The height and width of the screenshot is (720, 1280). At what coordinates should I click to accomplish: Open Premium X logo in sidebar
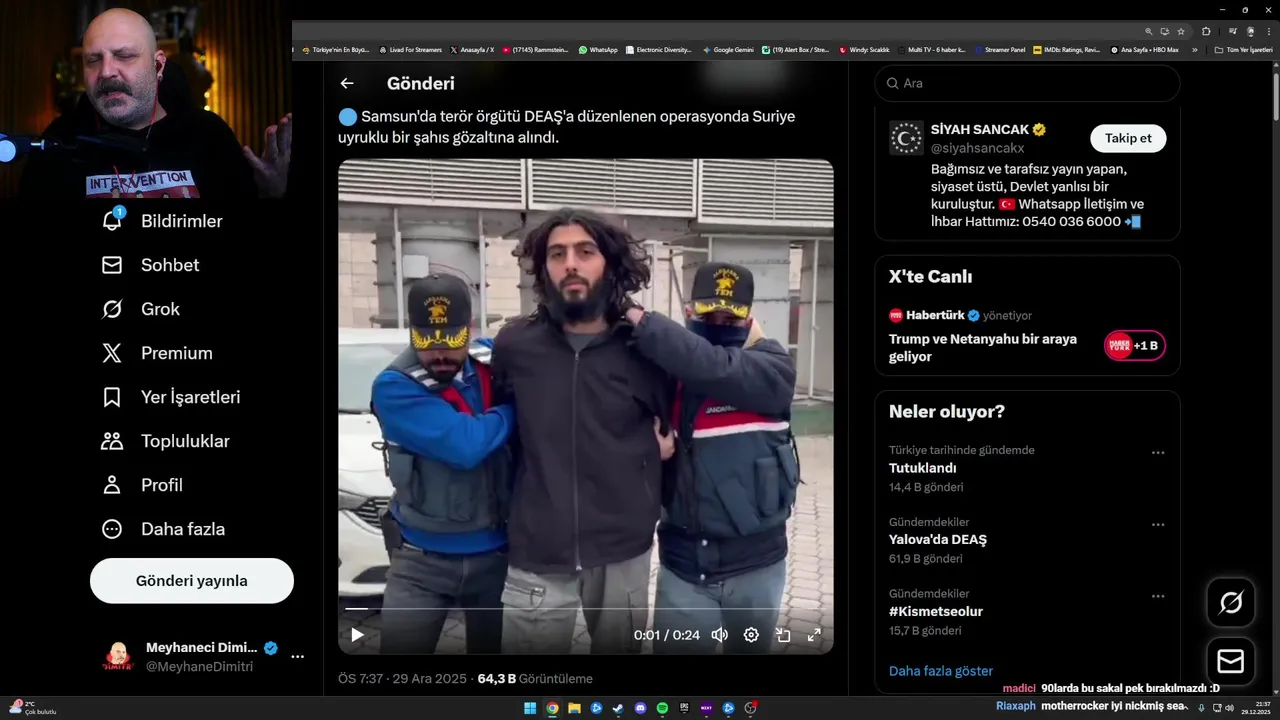pos(112,353)
